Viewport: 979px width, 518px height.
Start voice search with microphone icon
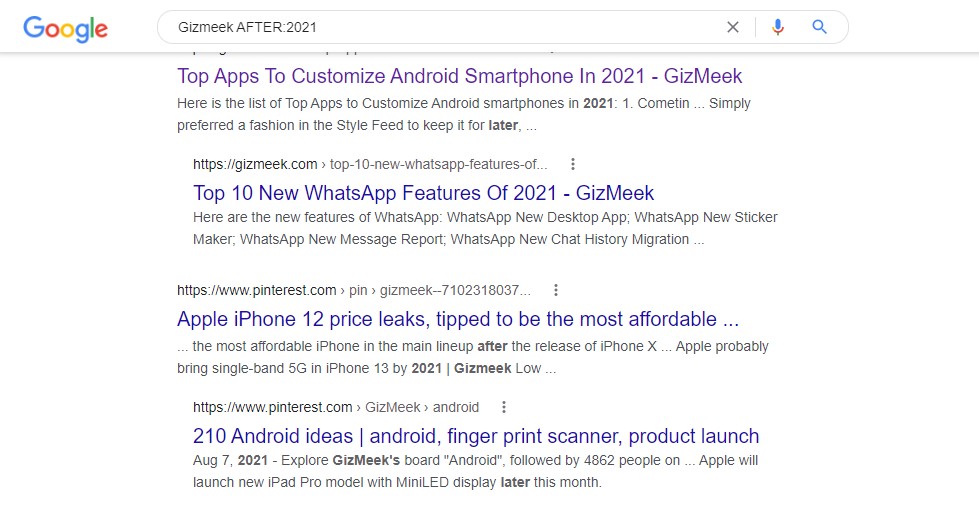click(778, 27)
